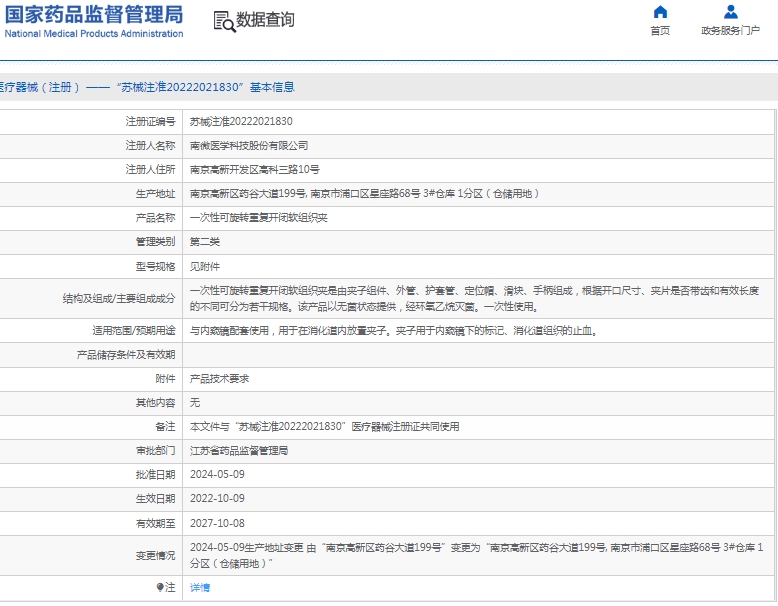Click the 基本信息 page title heading

[272, 87]
